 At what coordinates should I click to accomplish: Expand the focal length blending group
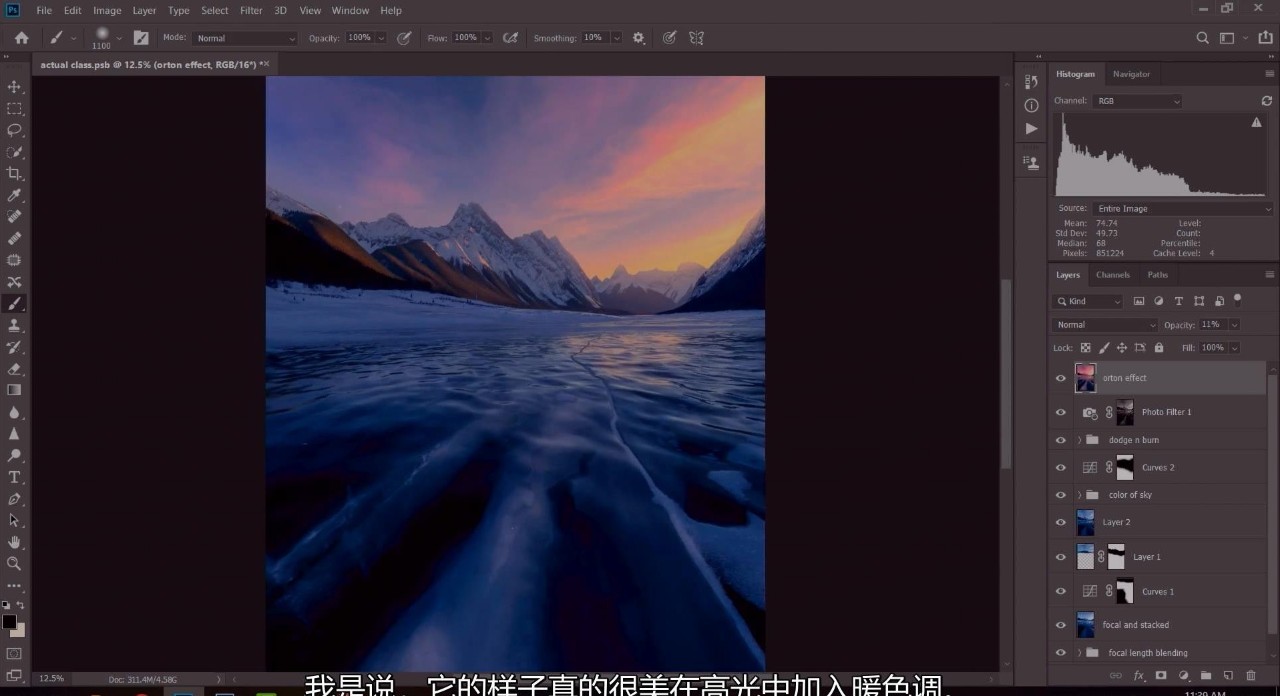click(x=1079, y=653)
